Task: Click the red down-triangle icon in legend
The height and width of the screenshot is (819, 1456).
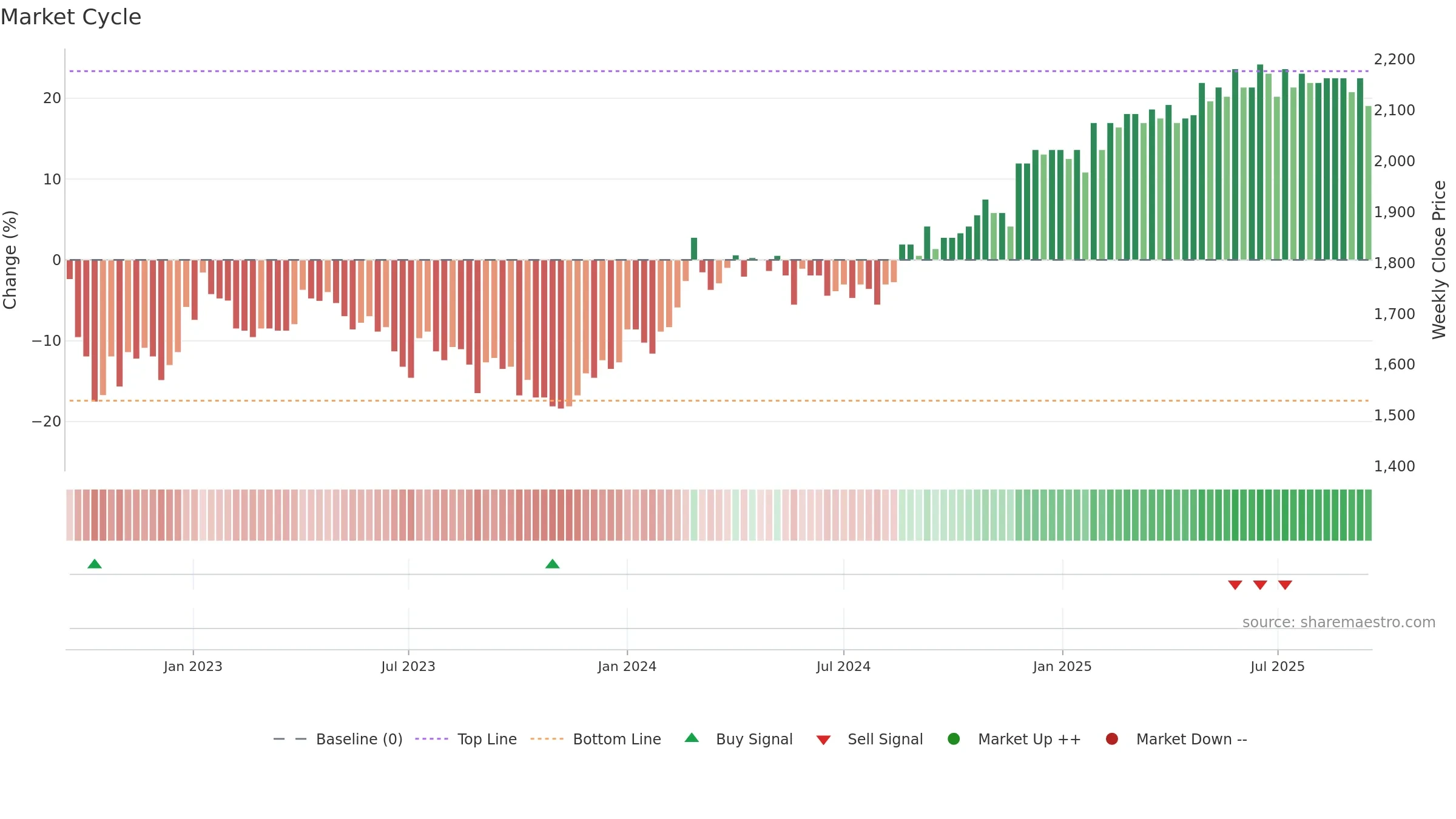Action: 823,740
